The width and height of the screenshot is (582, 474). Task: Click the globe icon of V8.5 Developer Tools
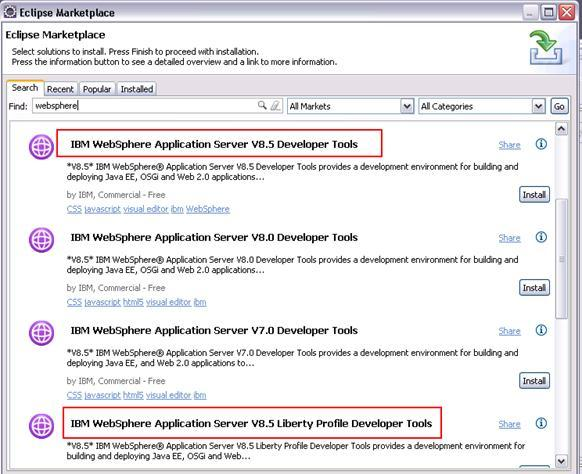click(x=41, y=147)
